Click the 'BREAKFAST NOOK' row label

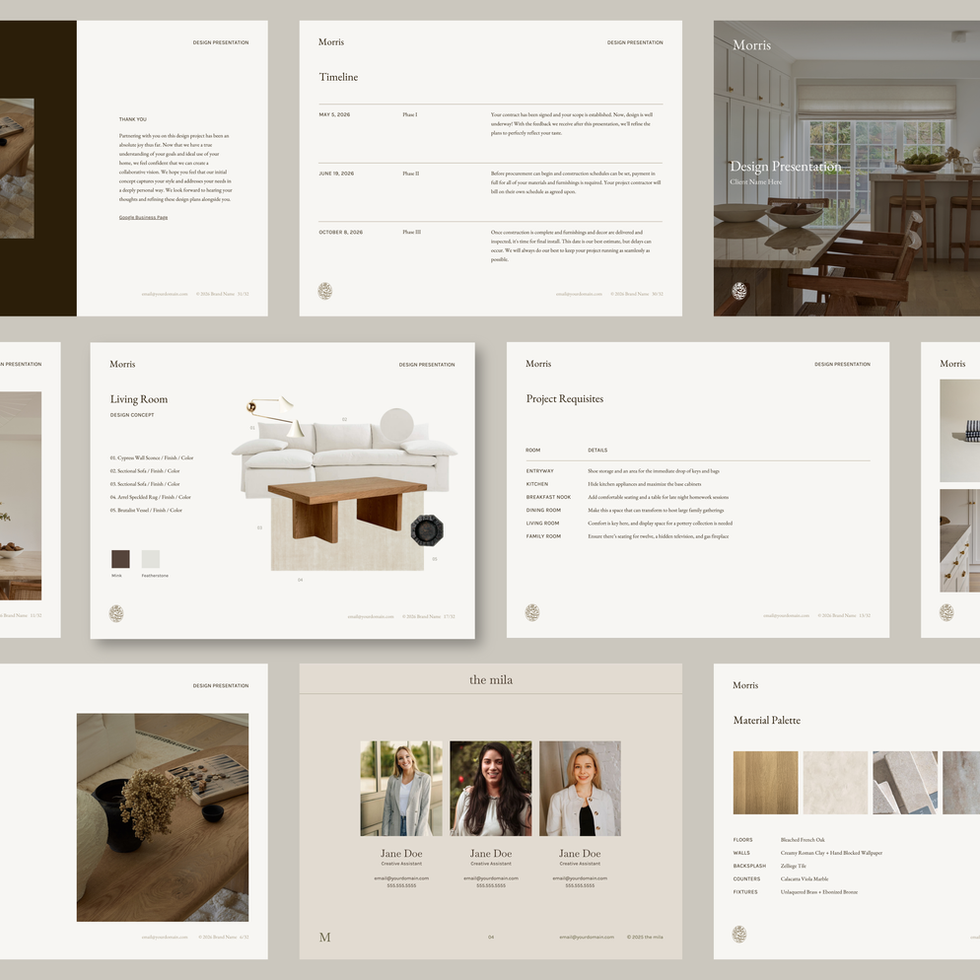pos(548,498)
